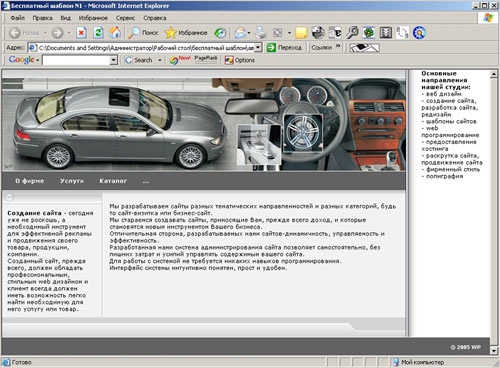Image resolution: width=500 pixels, height=368 pixels.
Task: Expand the Google search box dropdown
Action: click(x=114, y=60)
